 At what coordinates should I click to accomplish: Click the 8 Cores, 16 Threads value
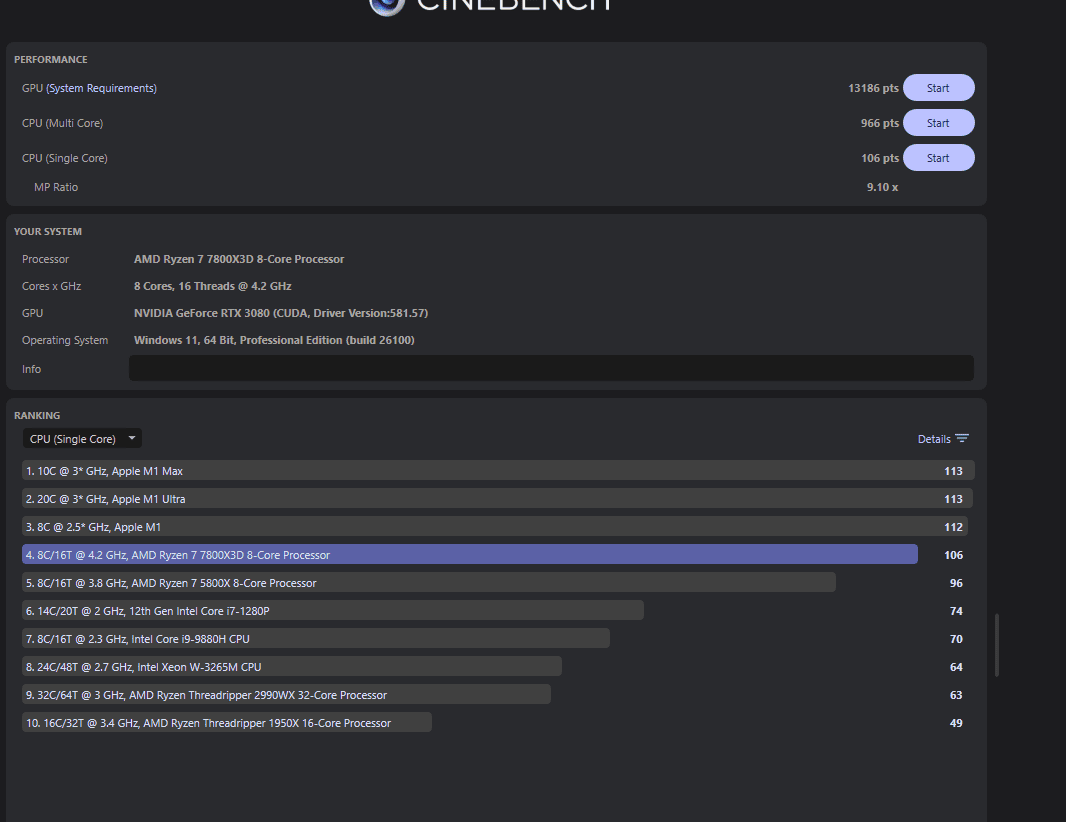(213, 286)
